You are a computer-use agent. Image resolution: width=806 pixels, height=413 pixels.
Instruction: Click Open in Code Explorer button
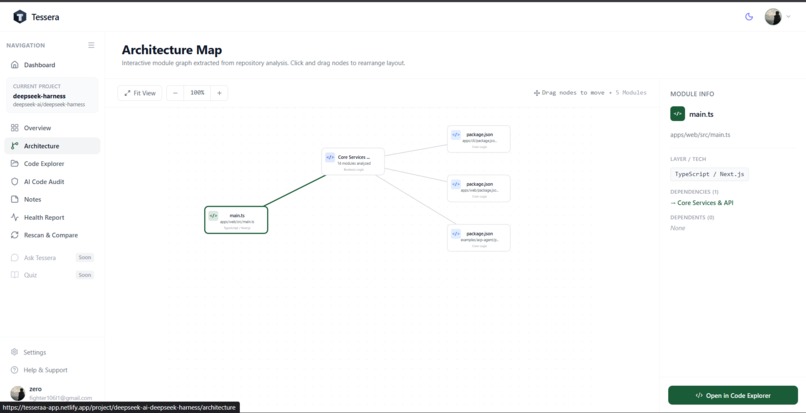tap(733, 396)
